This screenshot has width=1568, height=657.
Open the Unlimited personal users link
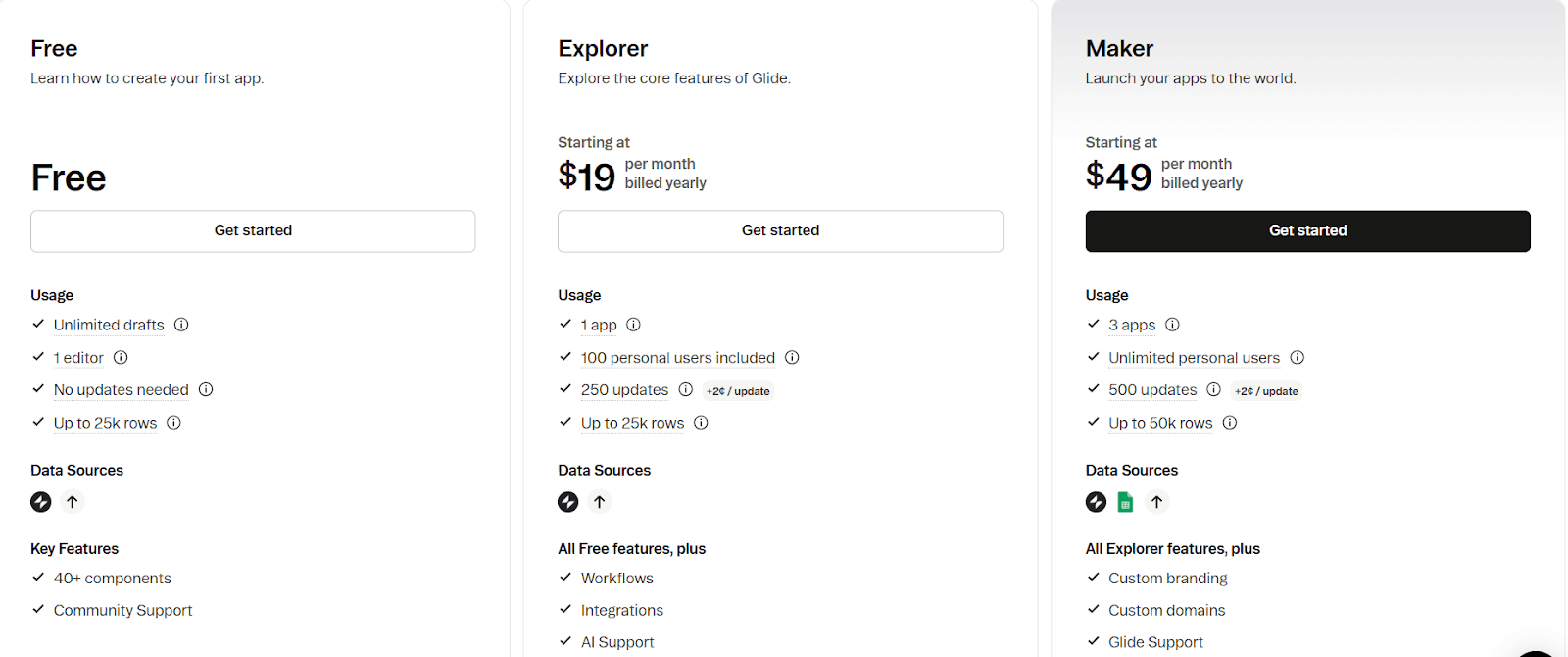tap(1193, 357)
